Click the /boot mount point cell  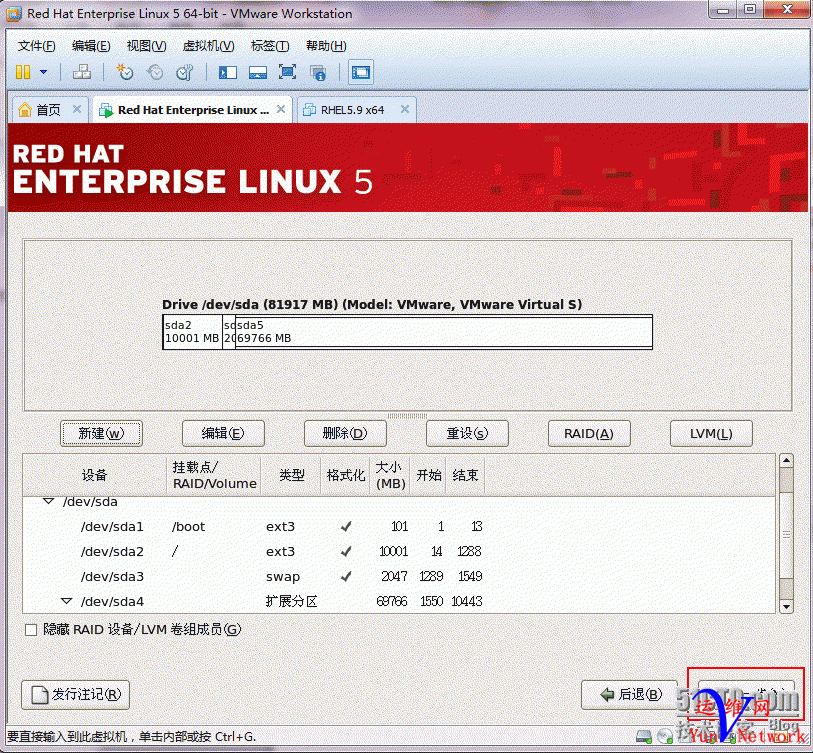coord(188,526)
